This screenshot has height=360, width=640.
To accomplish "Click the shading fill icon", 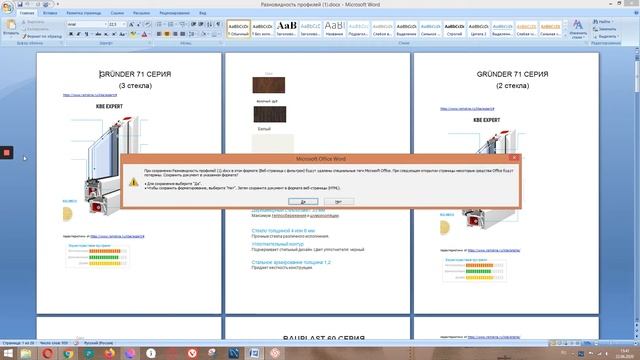I will pyautogui.click(x=204, y=34).
